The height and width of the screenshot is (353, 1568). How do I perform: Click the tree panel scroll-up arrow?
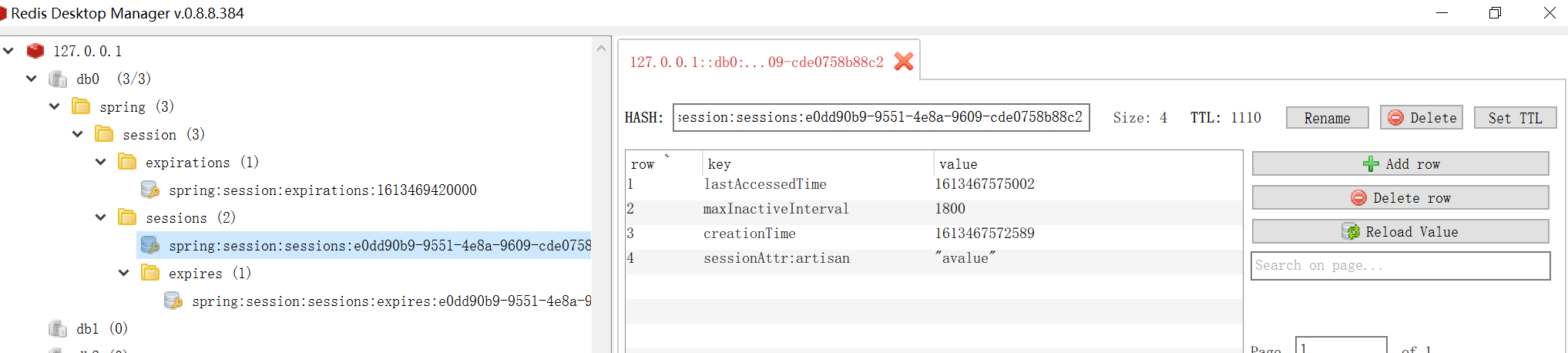(x=602, y=49)
